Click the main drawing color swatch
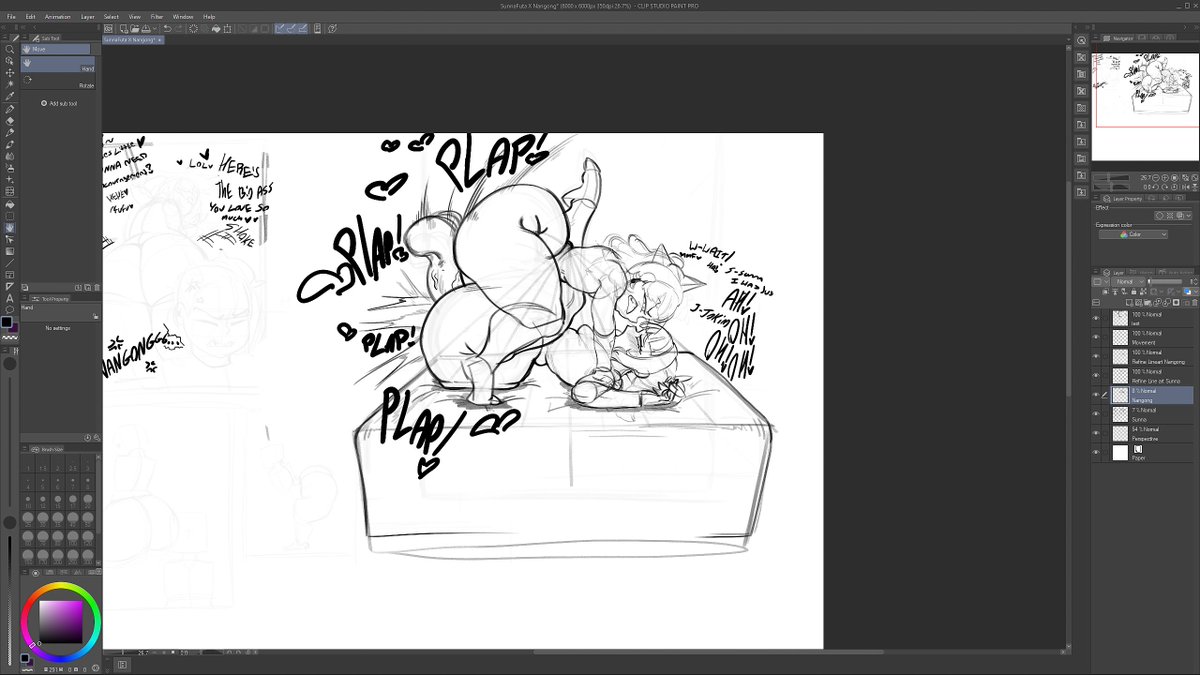This screenshot has height=675, width=1200. 7,322
